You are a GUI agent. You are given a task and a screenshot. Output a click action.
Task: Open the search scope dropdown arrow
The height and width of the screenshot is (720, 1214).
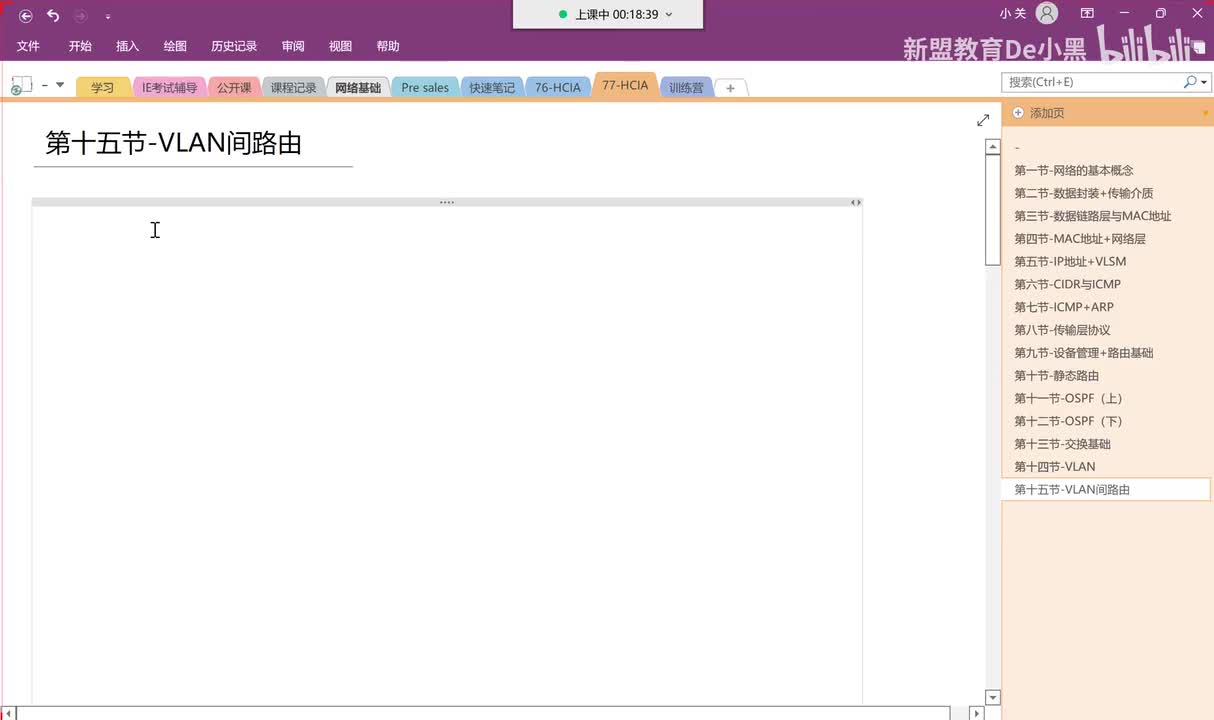click(x=1203, y=82)
